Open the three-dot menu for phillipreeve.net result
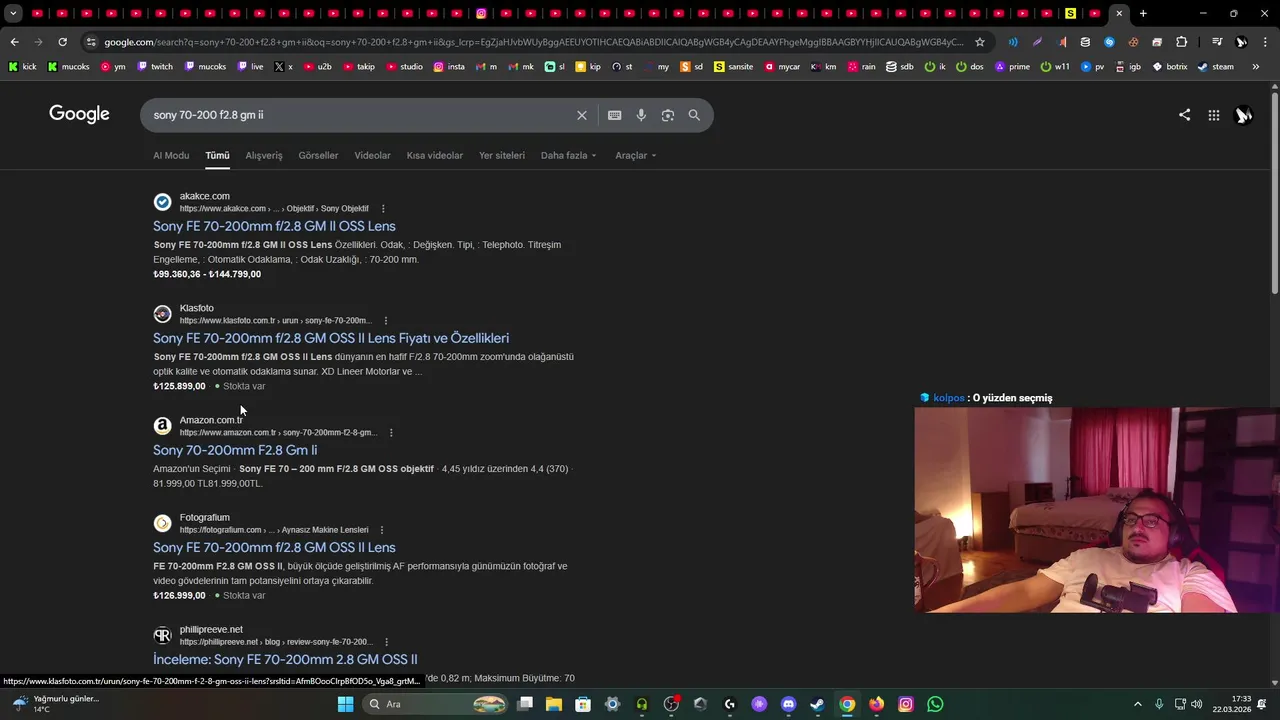Viewport: 1280px width, 720px height. coord(386,642)
